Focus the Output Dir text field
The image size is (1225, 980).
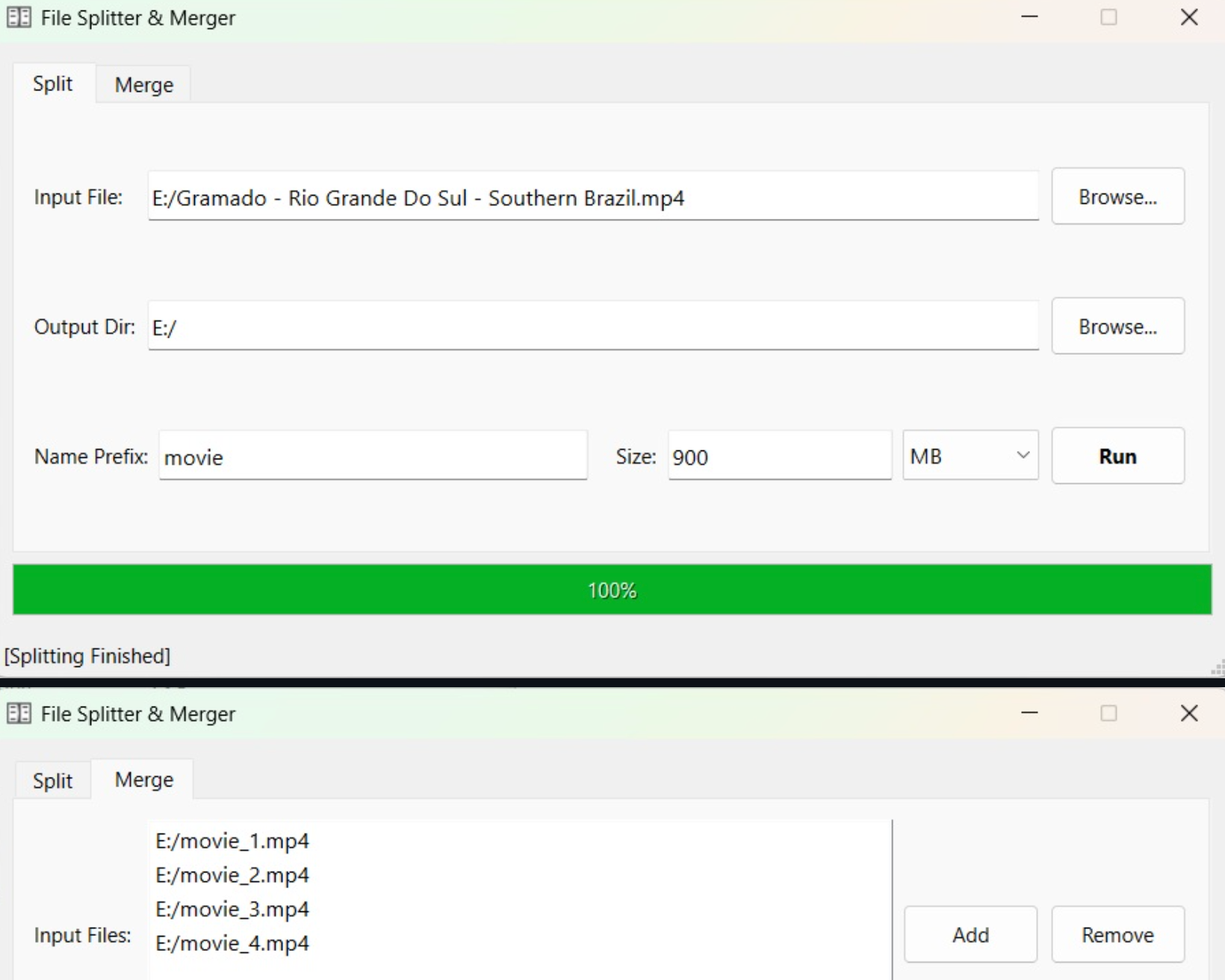[592, 327]
